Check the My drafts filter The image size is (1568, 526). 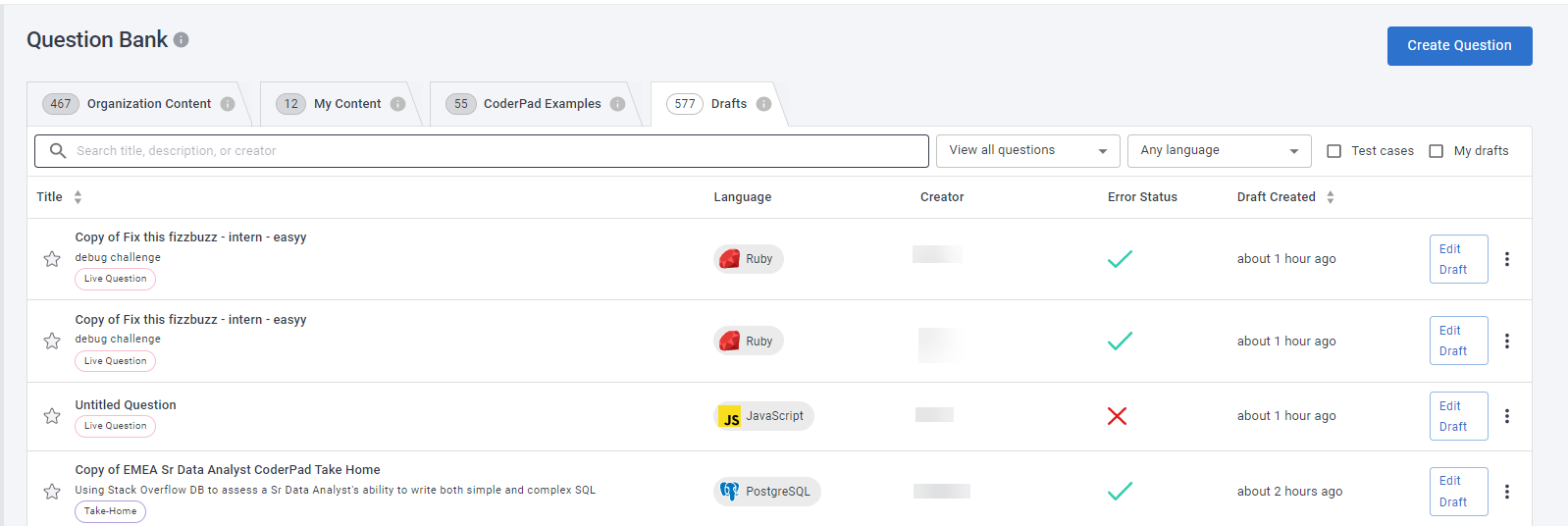click(x=1436, y=151)
